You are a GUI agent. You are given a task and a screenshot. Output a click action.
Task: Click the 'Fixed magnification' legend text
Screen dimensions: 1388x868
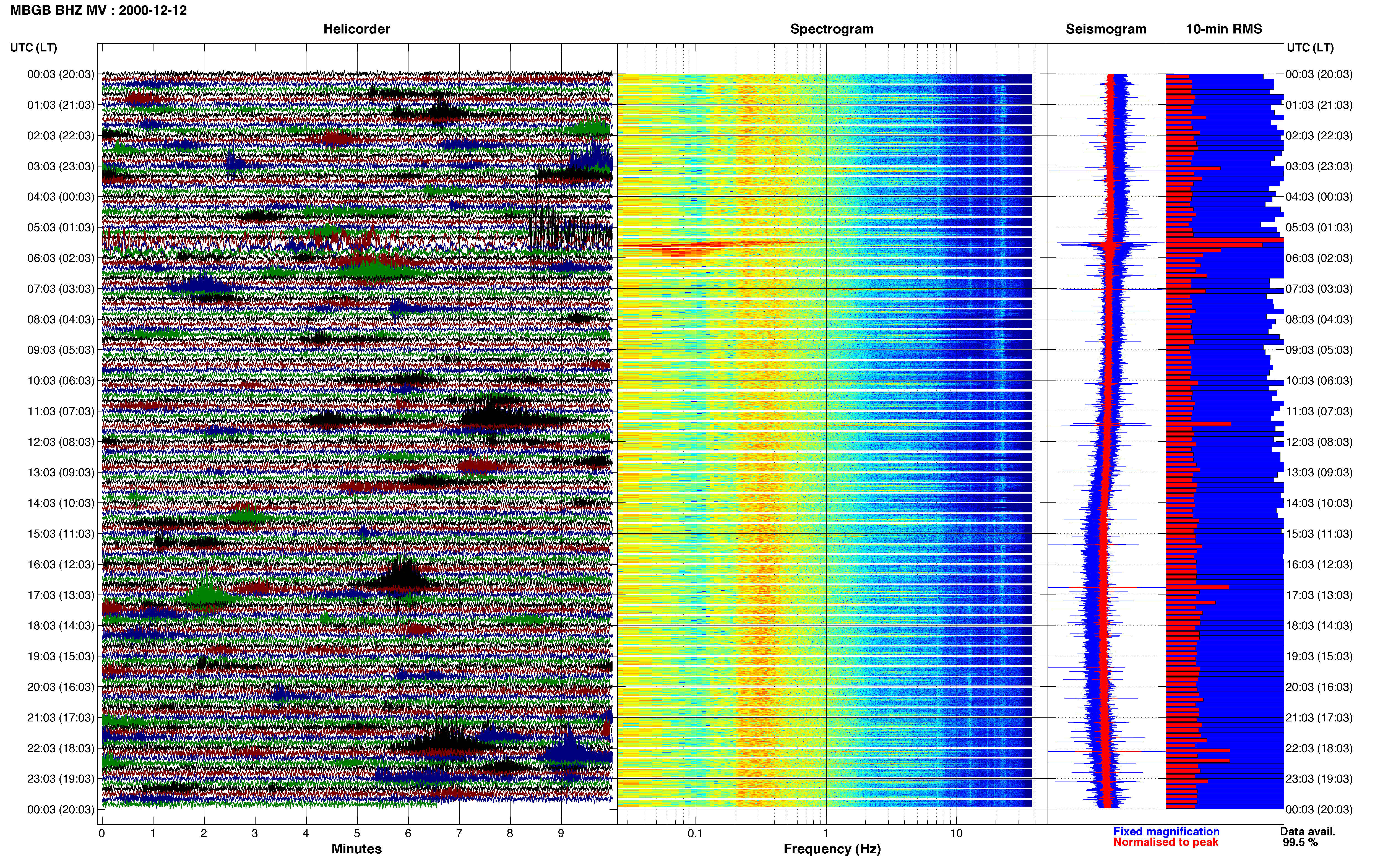click(x=1166, y=831)
